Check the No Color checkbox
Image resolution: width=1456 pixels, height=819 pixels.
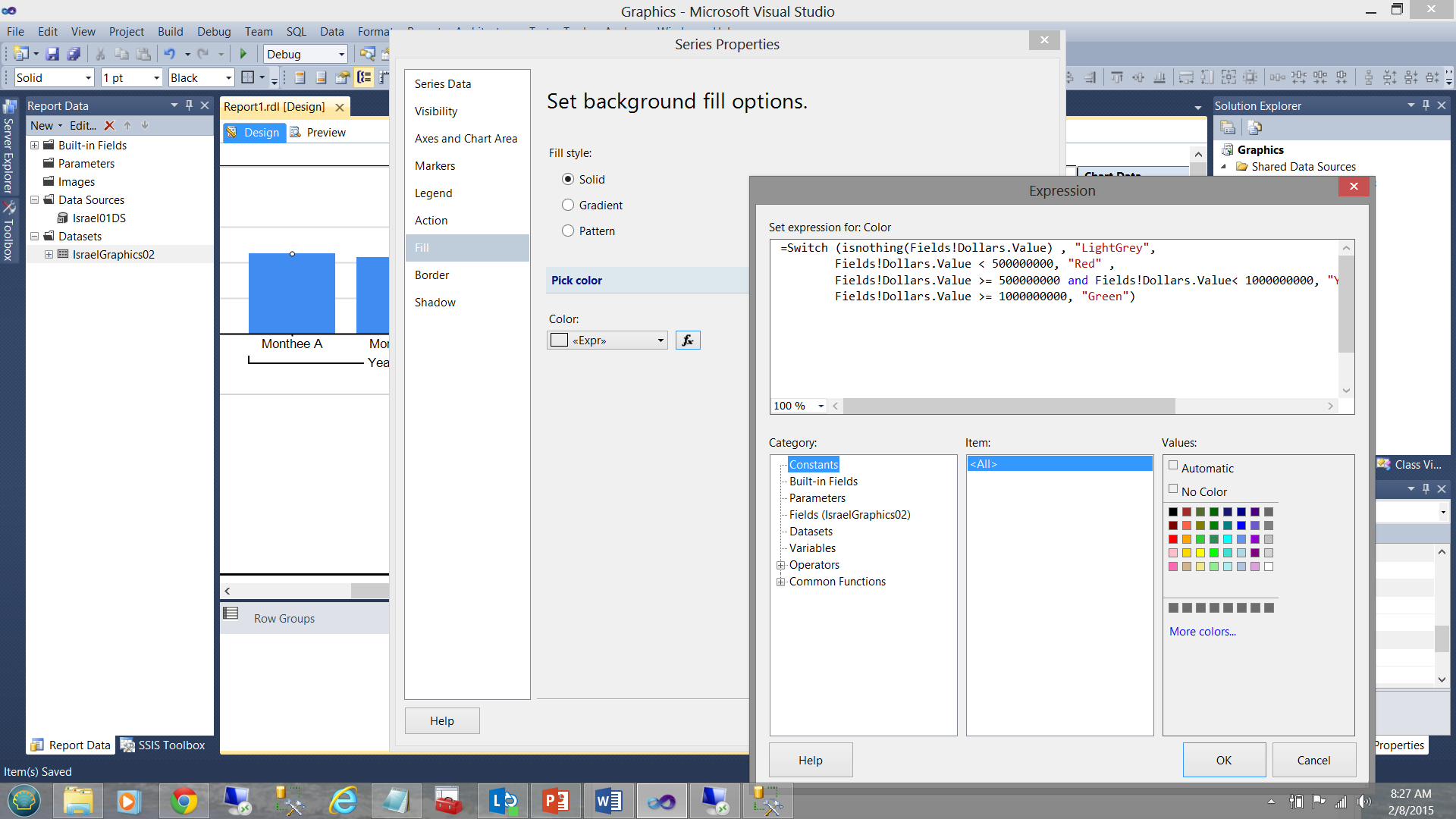coord(1173,489)
